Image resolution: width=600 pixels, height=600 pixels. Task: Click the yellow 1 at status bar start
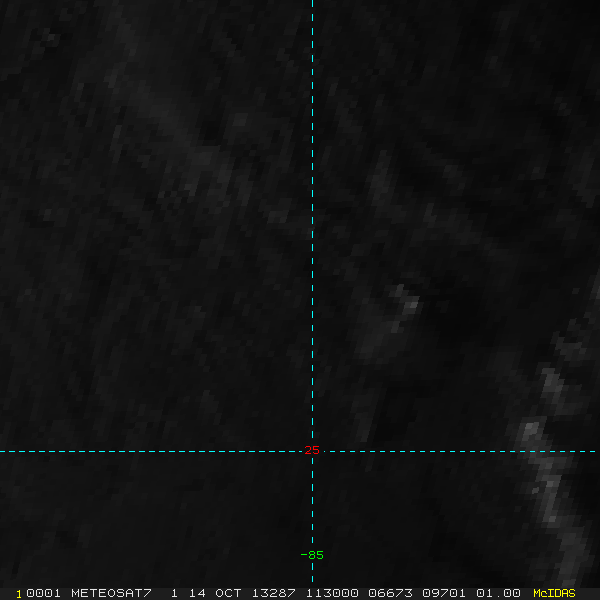coord(19,594)
